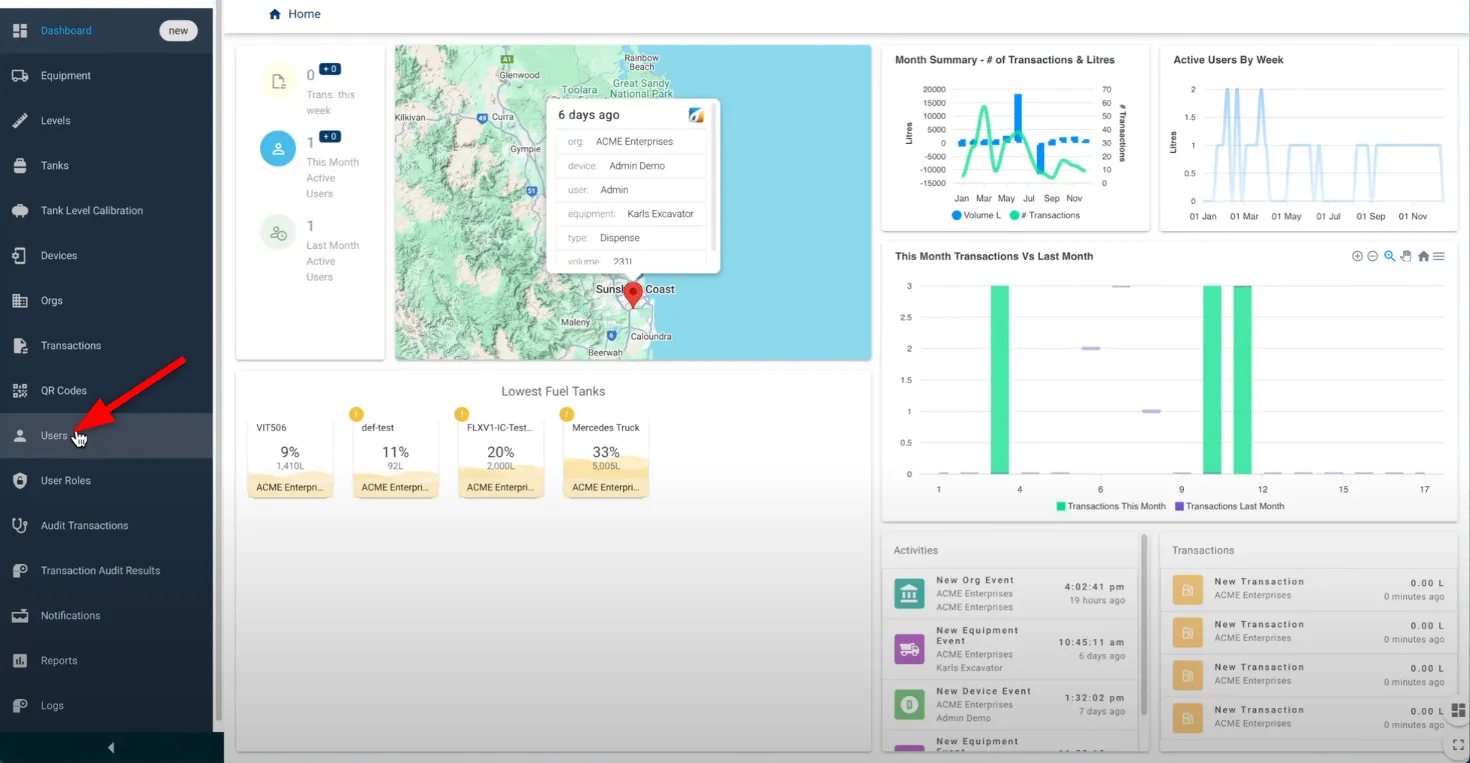Click "6 days ago" popup heading
1470x763 pixels.
click(589, 115)
